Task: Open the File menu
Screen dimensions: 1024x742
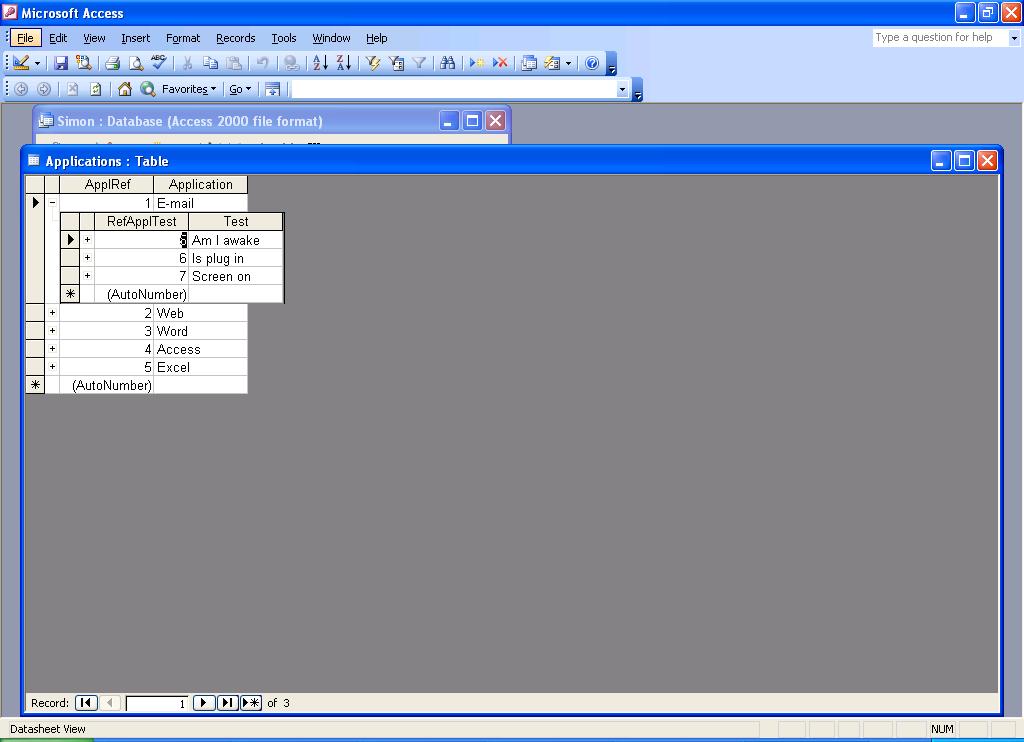Action: (25, 38)
